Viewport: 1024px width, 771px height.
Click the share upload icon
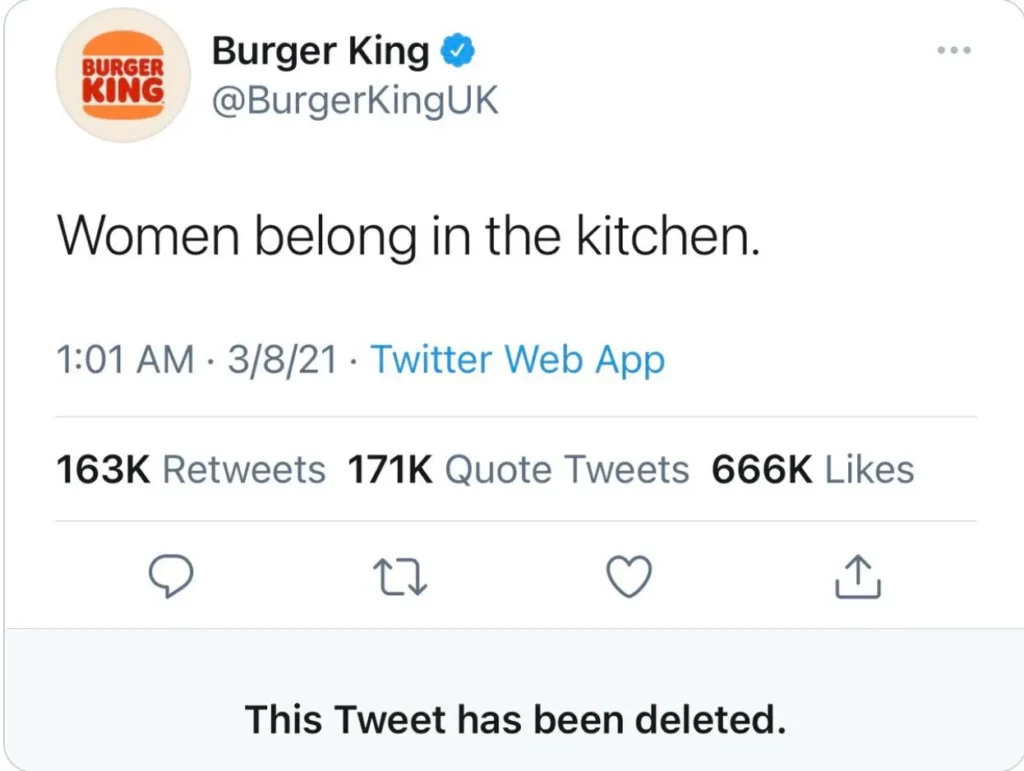[x=858, y=577]
